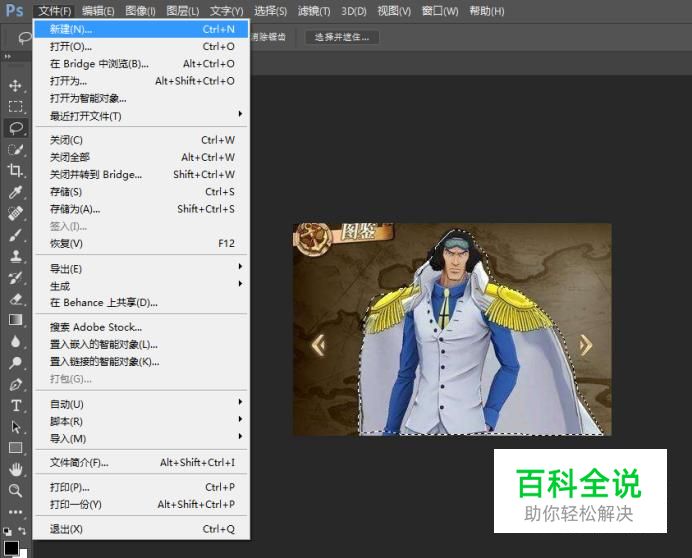Expand 导入(M) submenu
The width and height of the screenshot is (692, 558).
(x=141, y=438)
